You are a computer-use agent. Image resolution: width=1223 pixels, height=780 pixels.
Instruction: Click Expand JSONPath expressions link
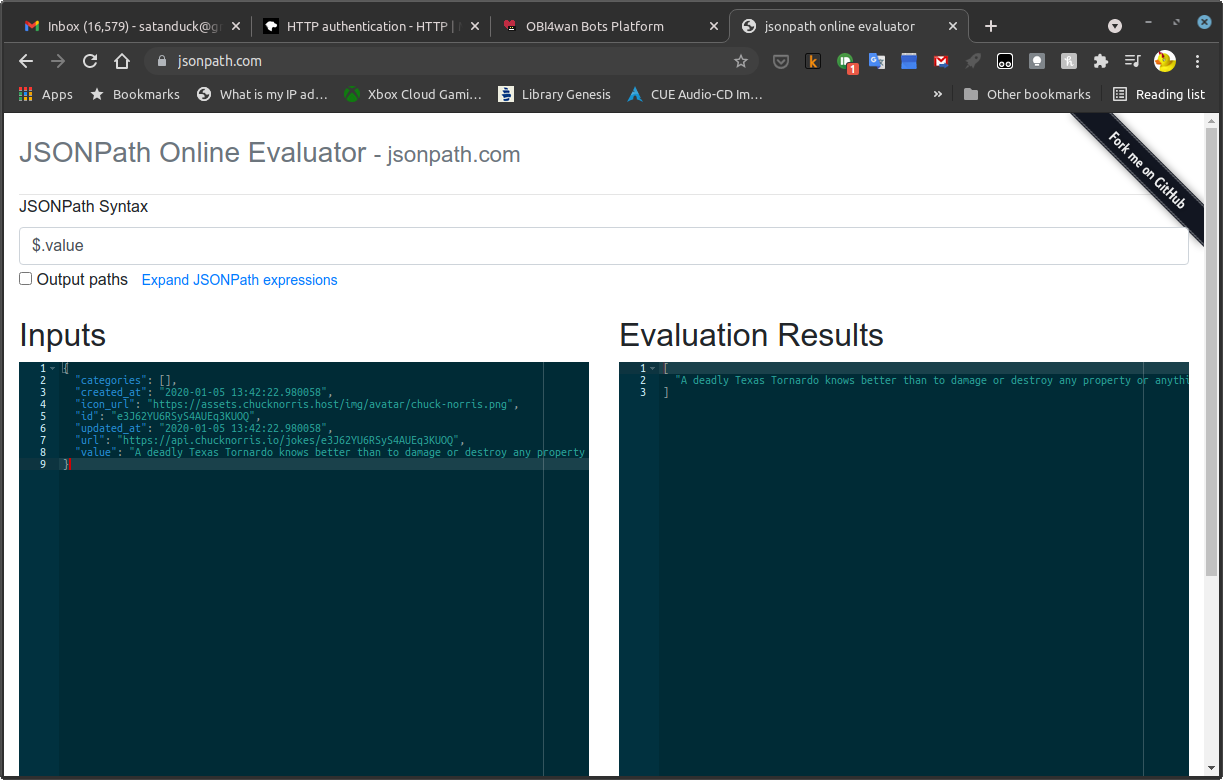239,280
